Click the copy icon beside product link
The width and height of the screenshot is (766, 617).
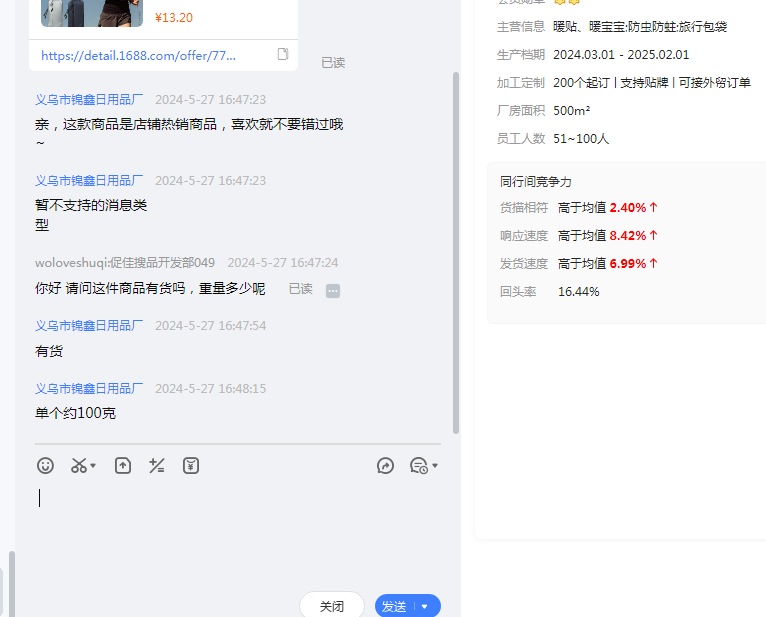pos(283,54)
